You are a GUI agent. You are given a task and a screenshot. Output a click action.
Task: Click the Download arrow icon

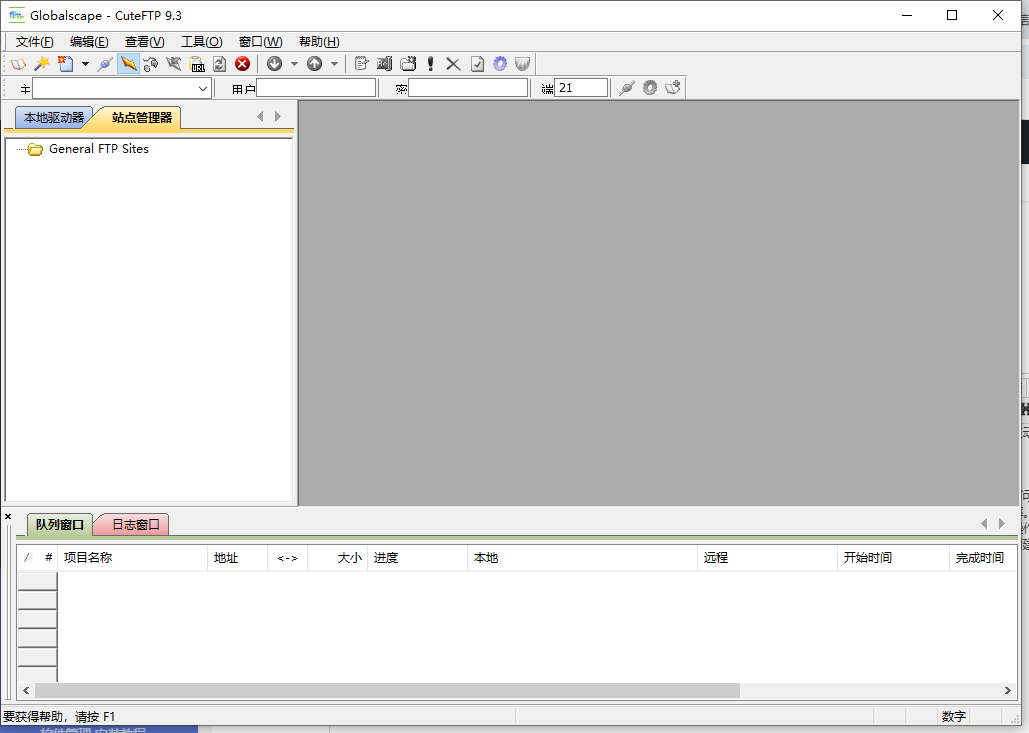coord(274,64)
